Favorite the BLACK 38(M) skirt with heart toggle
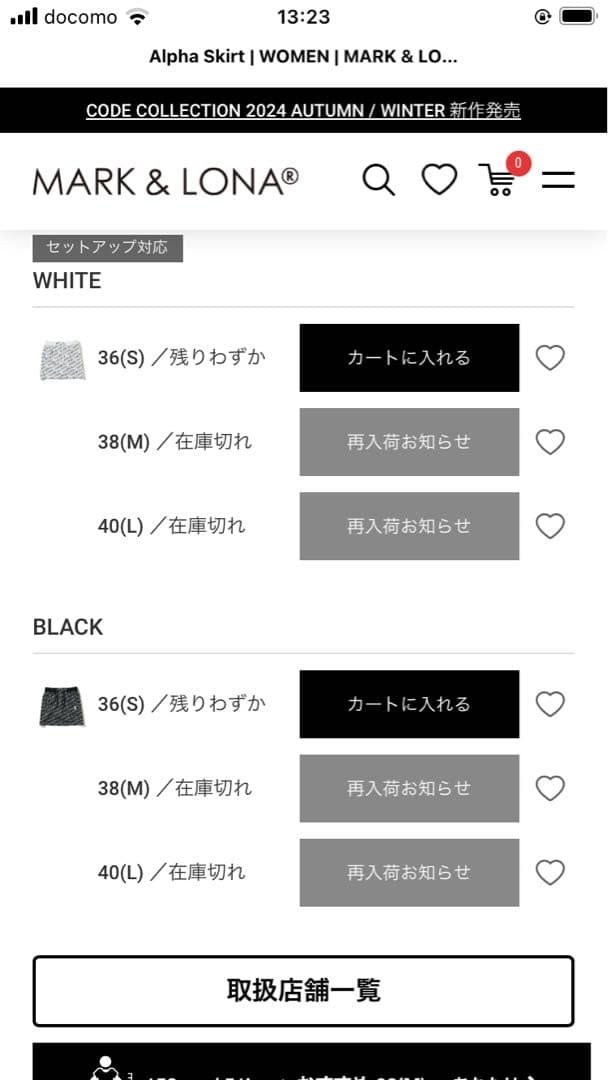 click(550, 788)
